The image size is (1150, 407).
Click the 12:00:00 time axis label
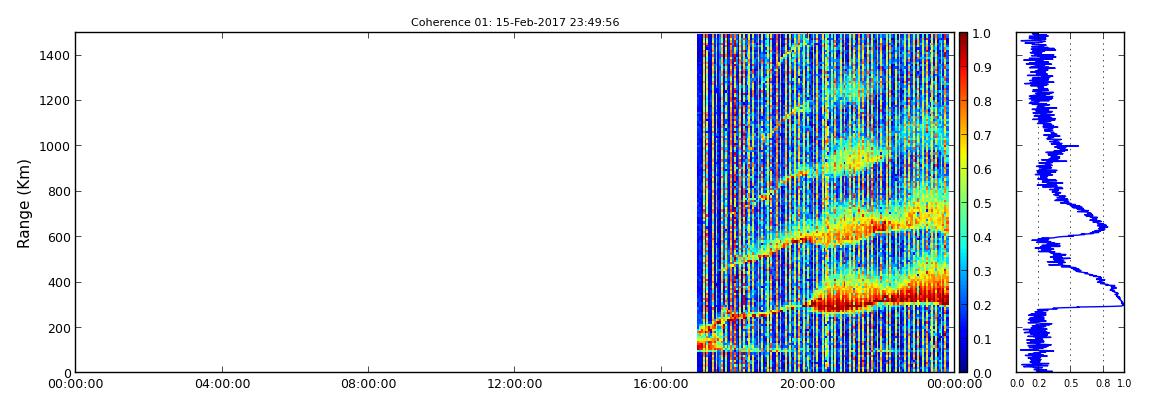point(514,384)
